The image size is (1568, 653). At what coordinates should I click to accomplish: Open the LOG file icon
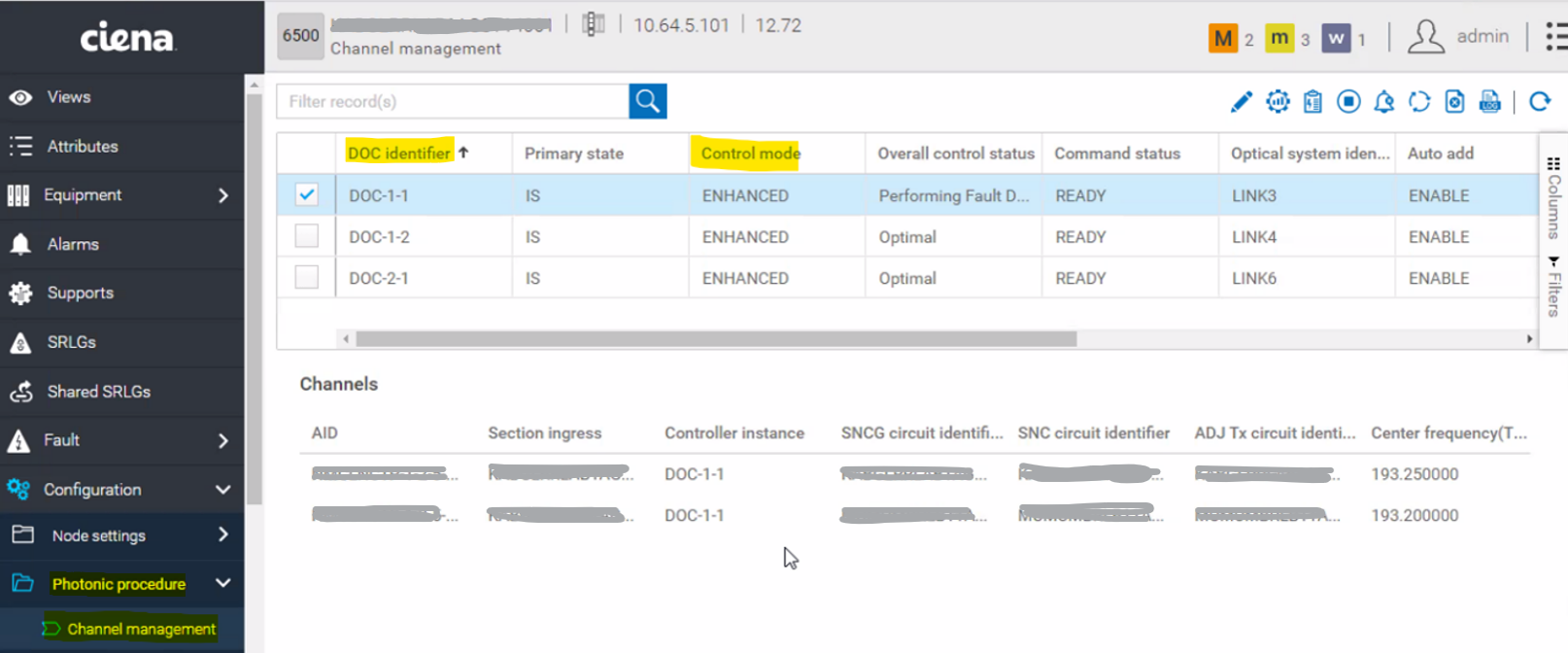(1489, 102)
